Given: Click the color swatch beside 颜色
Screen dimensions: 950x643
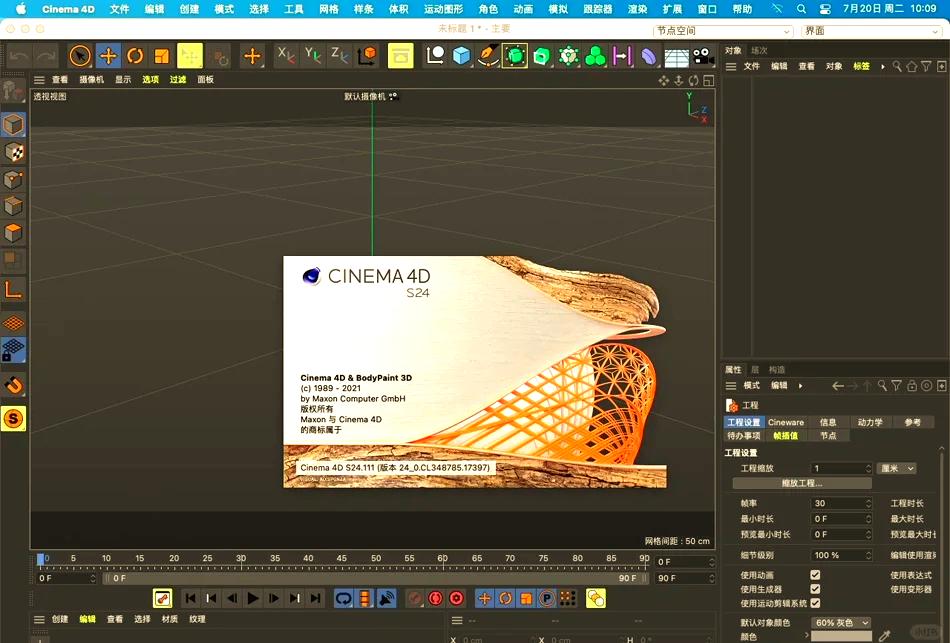Looking at the screenshot, I should 841,636.
